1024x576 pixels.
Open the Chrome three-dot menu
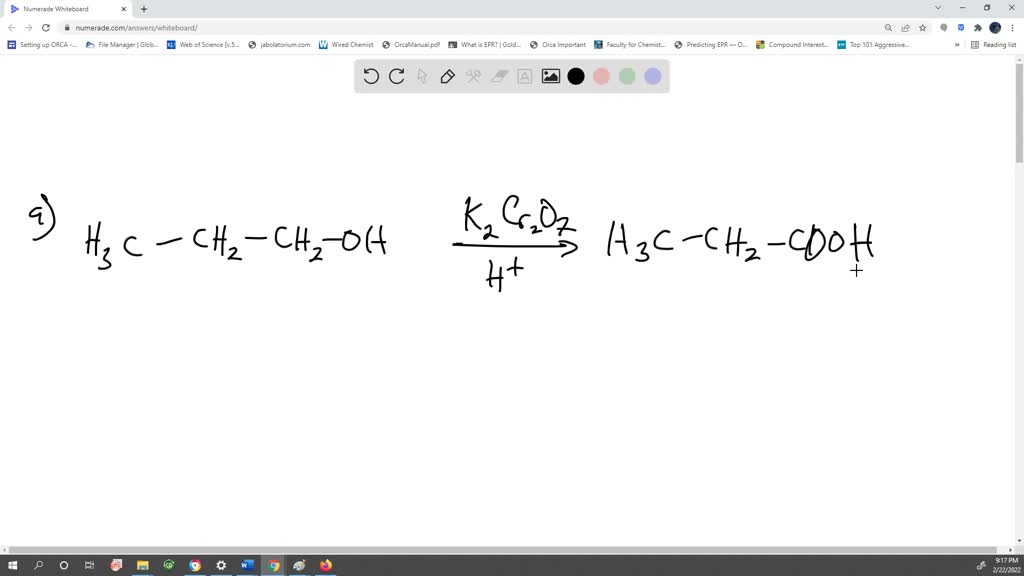tap(1012, 27)
